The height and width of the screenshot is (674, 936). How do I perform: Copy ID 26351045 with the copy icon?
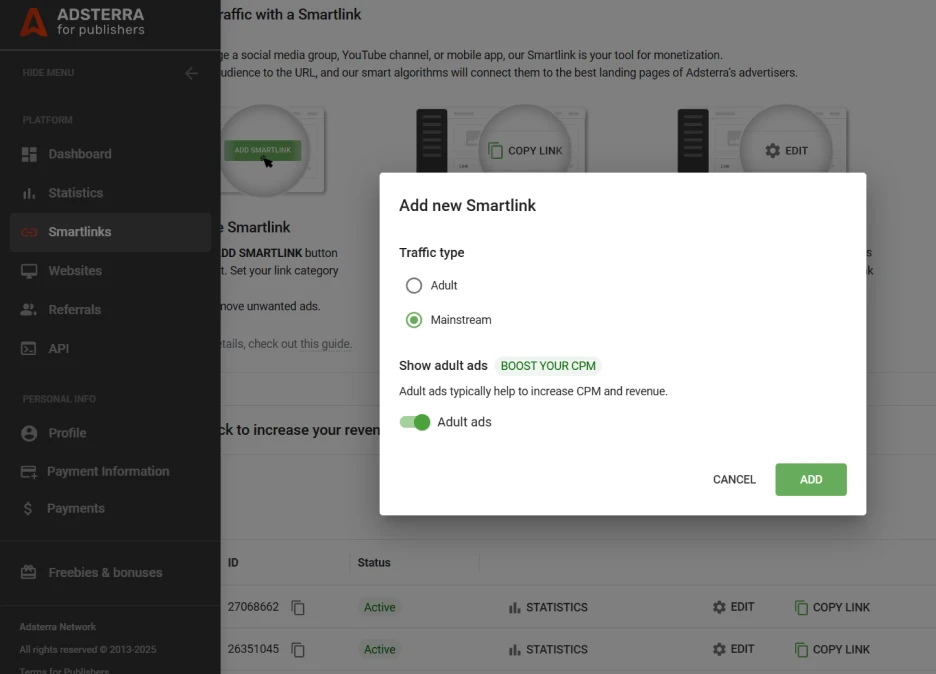[x=298, y=650]
